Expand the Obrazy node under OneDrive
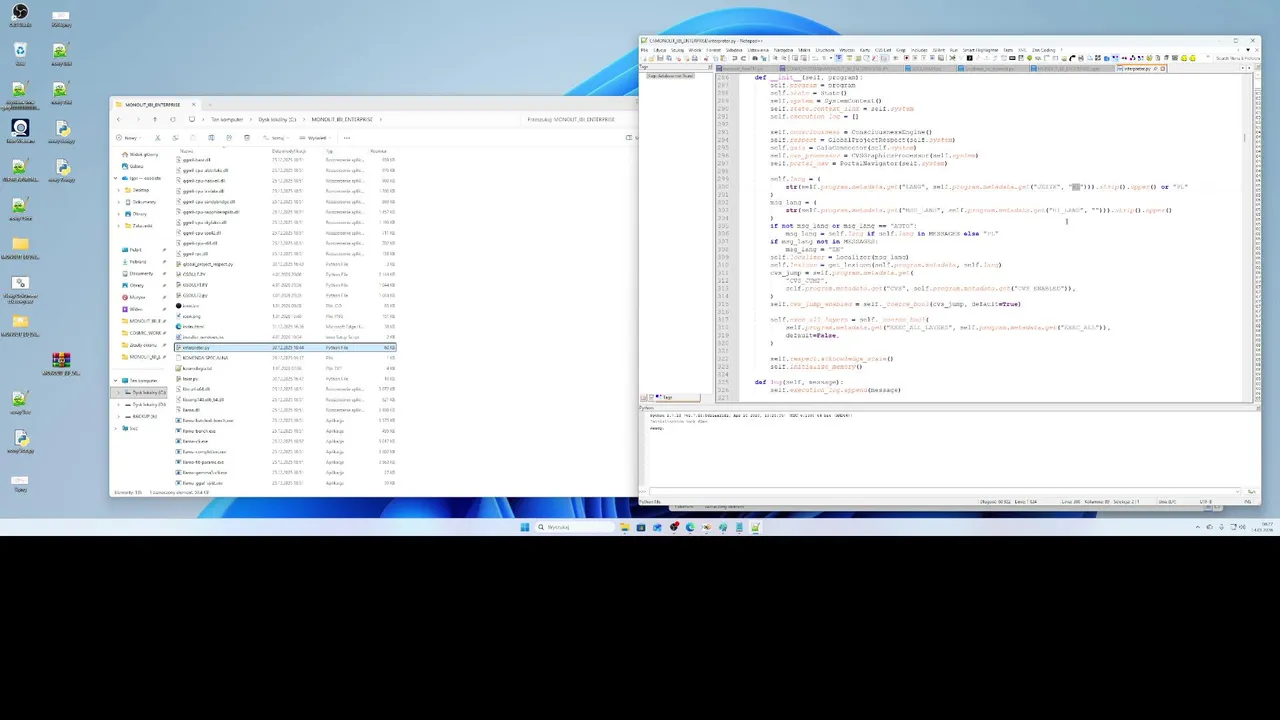This screenshot has width=1280, height=720. 119,214
